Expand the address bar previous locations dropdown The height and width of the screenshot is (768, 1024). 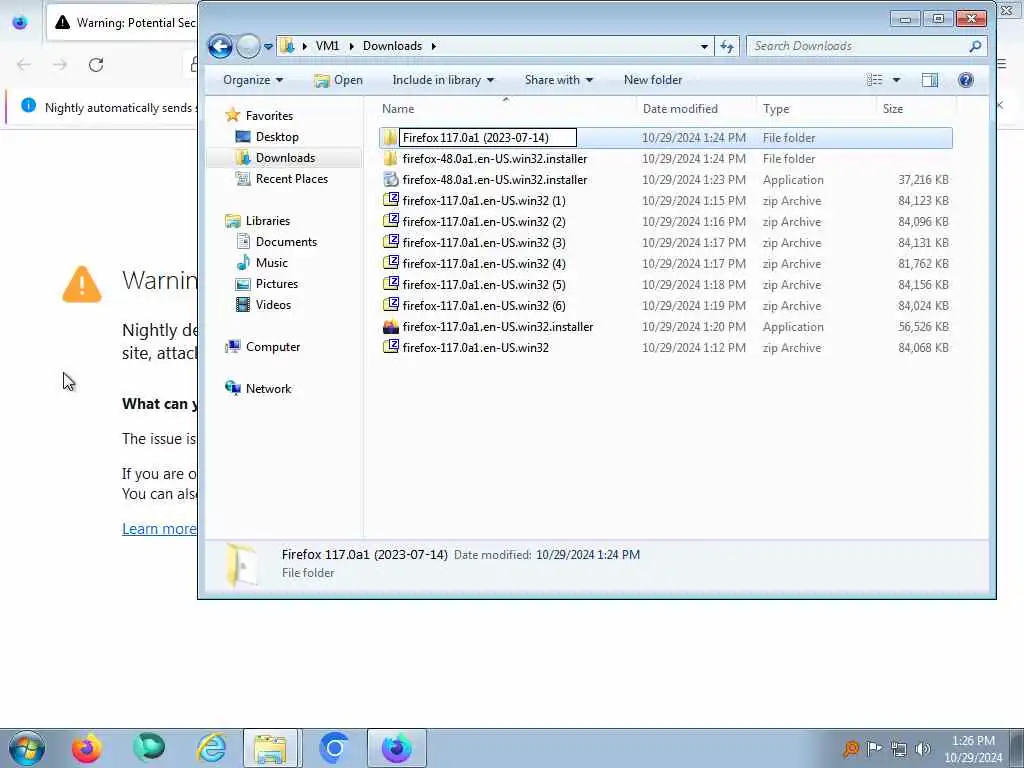[704, 46]
